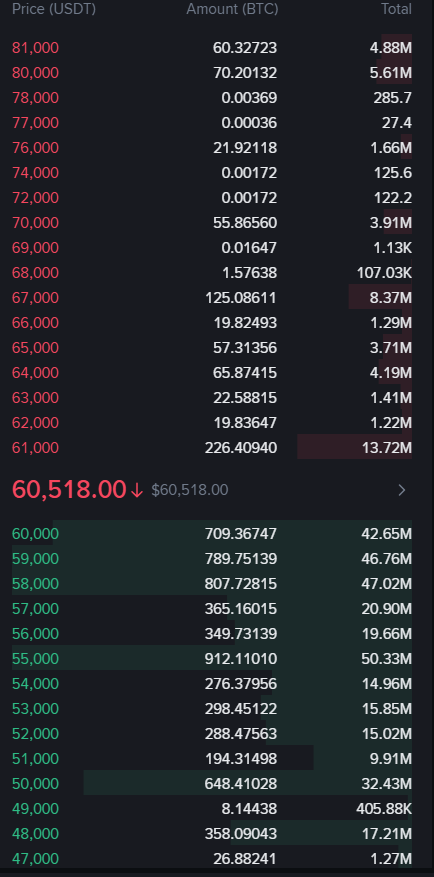Select the 47,000 bid price
Viewport: 434px width, 877px height.
[x=35, y=859]
